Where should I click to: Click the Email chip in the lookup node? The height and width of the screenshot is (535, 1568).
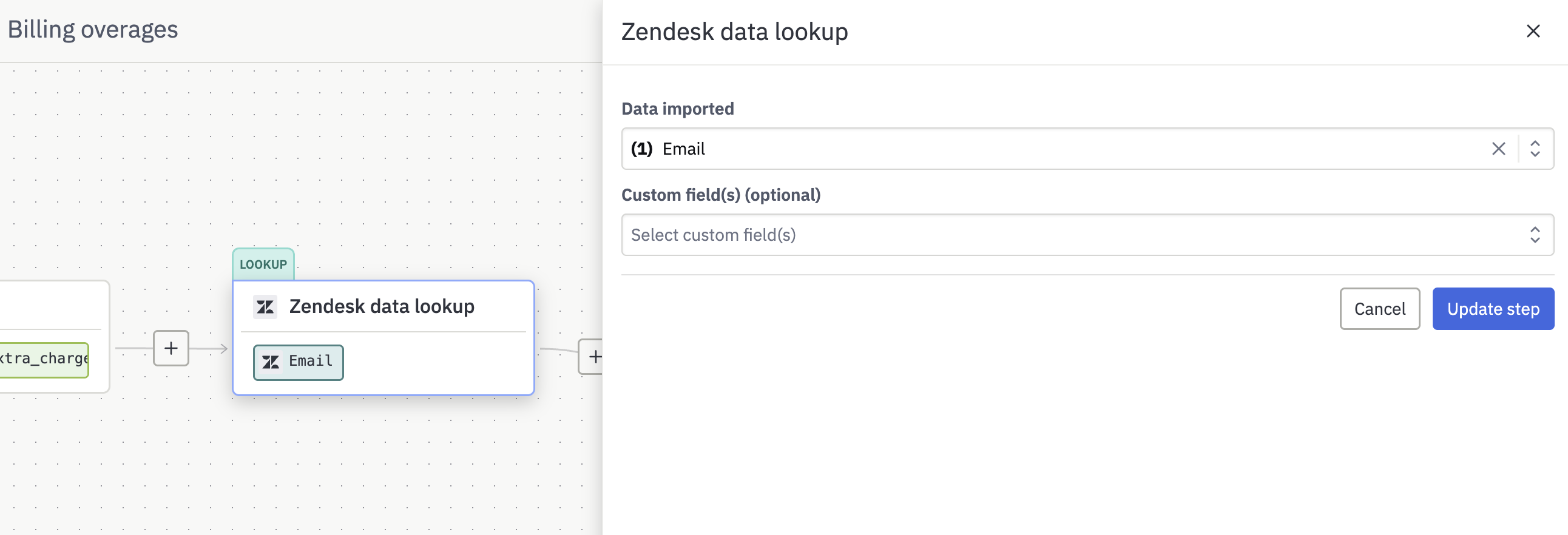tap(299, 362)
